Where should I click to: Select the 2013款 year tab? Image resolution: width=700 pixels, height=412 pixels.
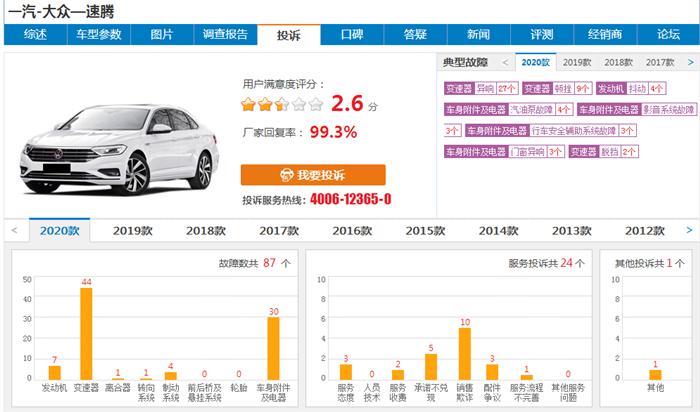tap(572, 231)
